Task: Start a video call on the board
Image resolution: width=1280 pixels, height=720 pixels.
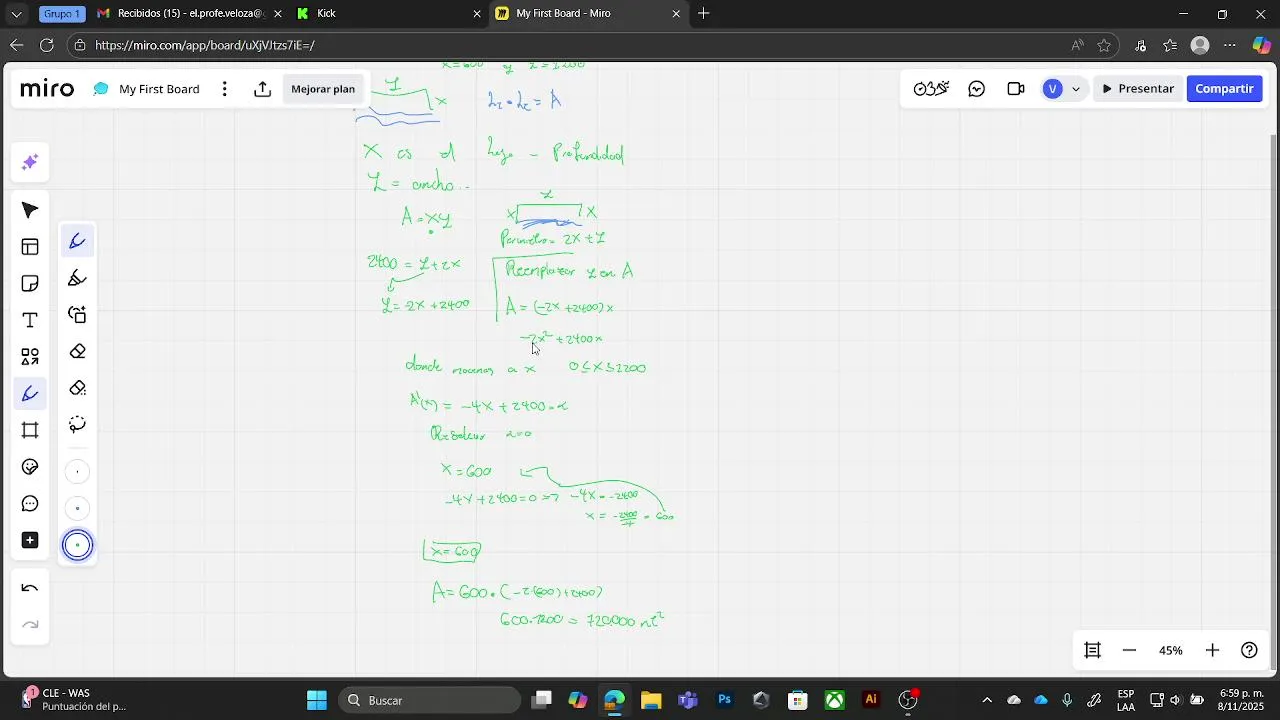Action: click(1016, 89)
